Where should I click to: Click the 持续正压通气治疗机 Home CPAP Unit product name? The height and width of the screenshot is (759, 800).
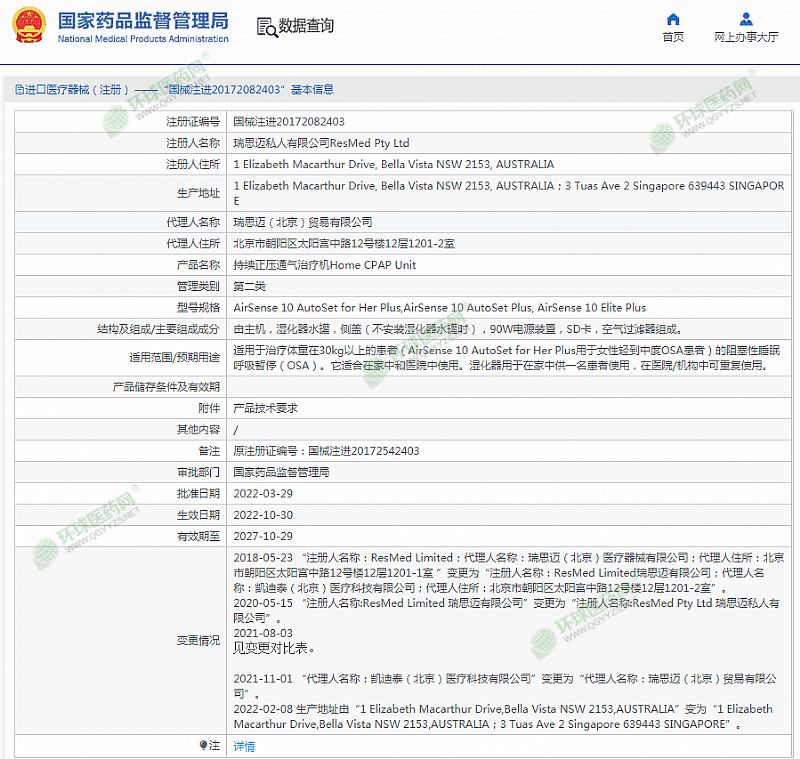coord(324,265)
